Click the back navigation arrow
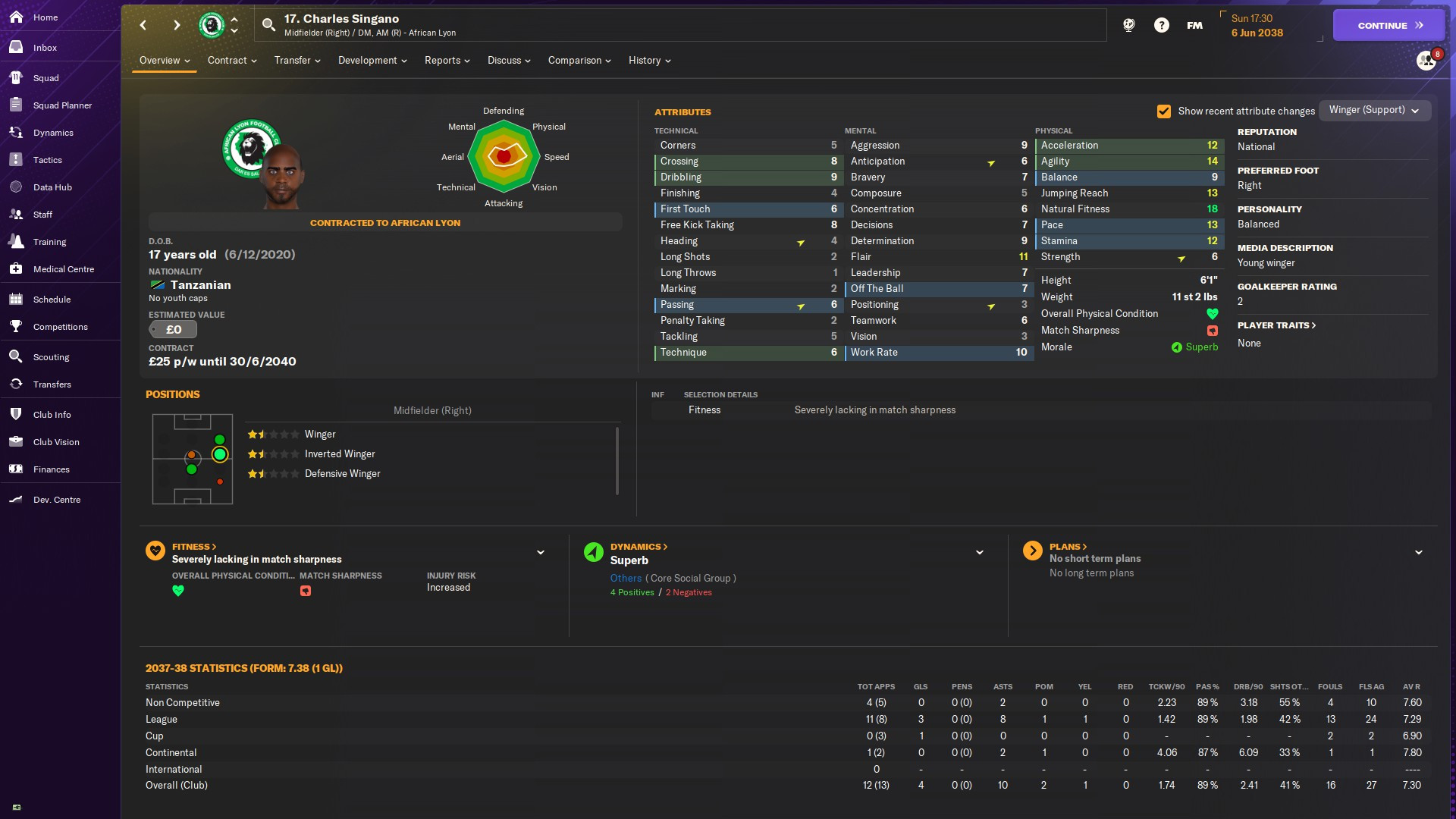 (x=143, y=25)
